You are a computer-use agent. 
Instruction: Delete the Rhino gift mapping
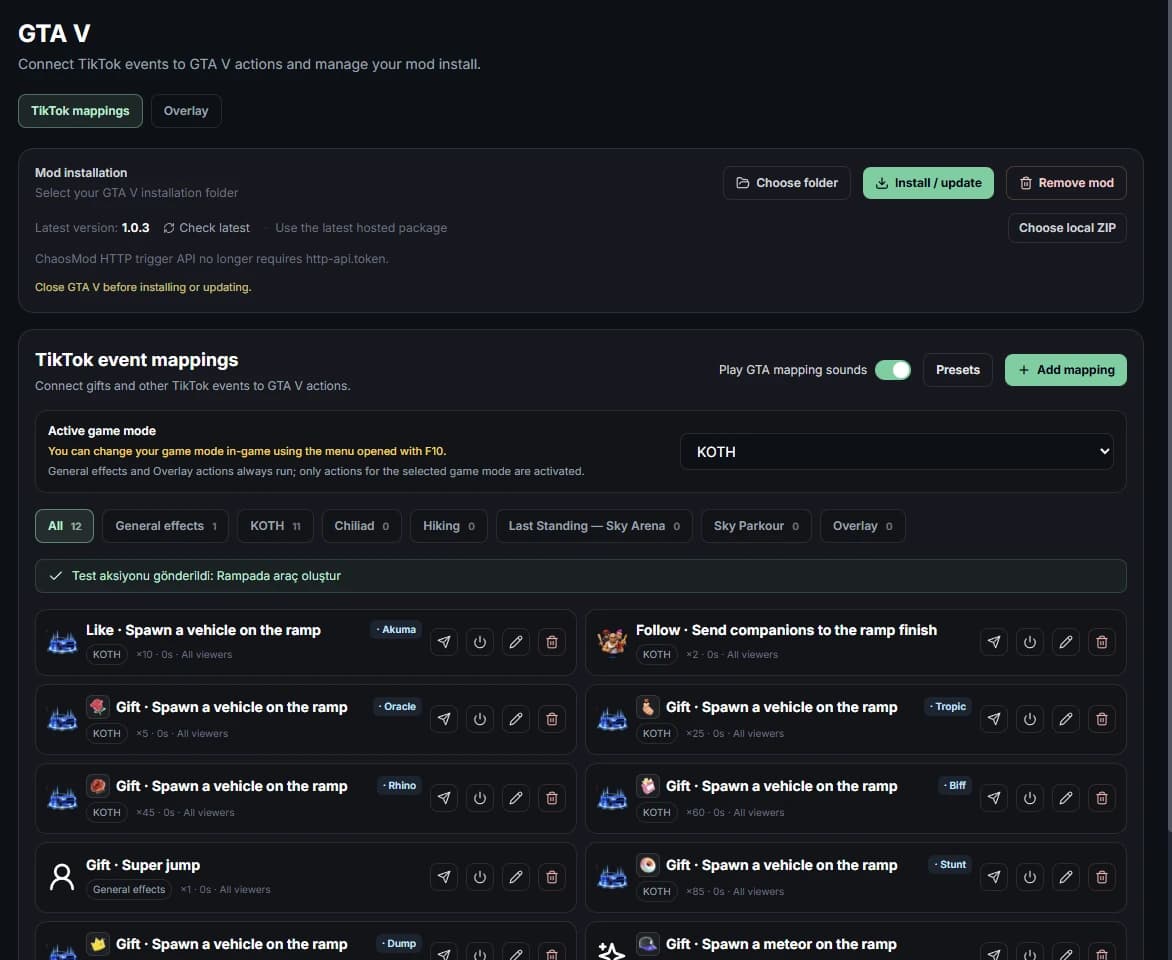pyautogui.click(x=552, y=799)
